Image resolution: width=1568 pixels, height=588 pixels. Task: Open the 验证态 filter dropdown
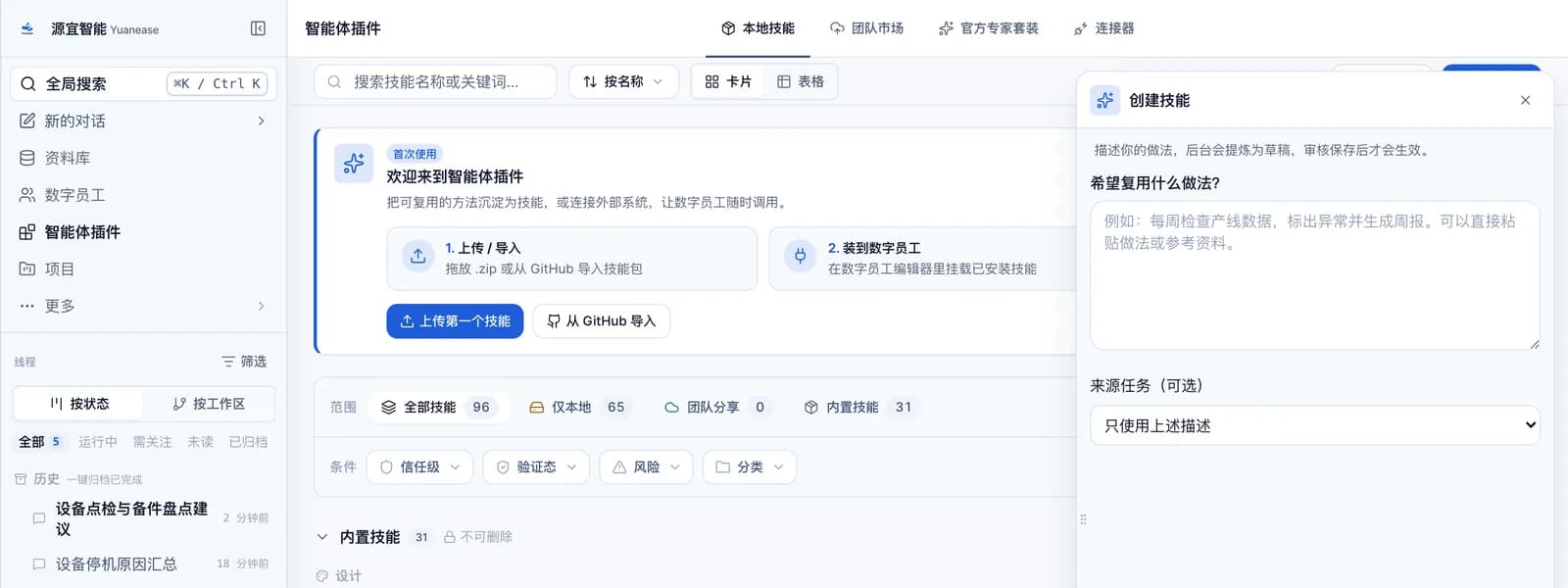coord(536,467)
